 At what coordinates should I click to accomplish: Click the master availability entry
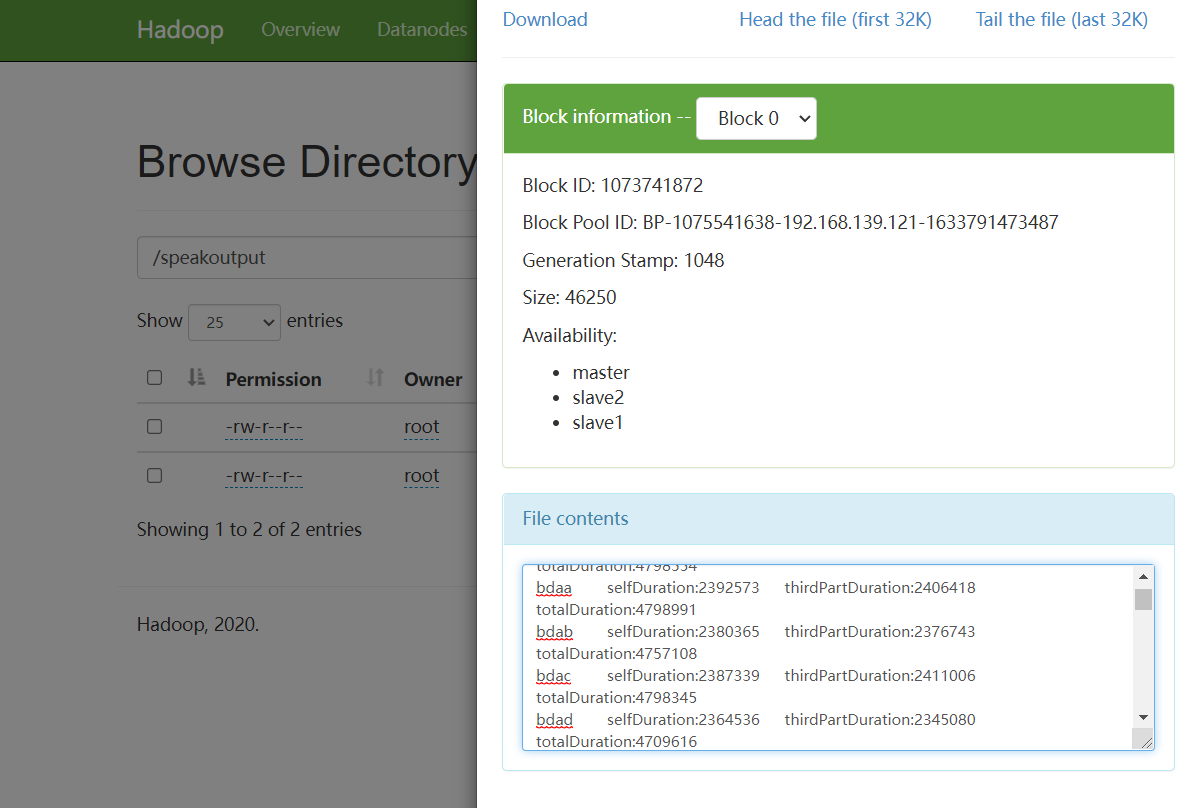(601, 372)
